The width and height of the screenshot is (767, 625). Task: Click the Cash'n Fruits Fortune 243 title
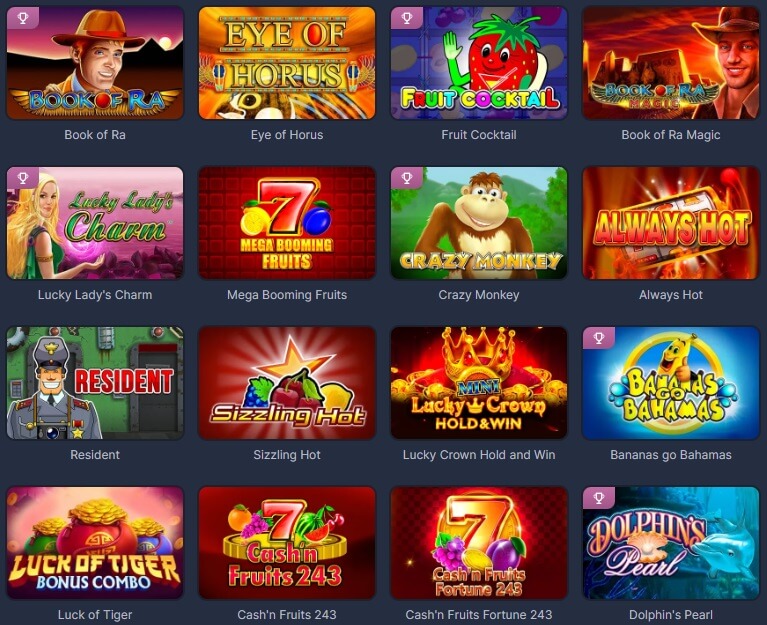(479, 614)
